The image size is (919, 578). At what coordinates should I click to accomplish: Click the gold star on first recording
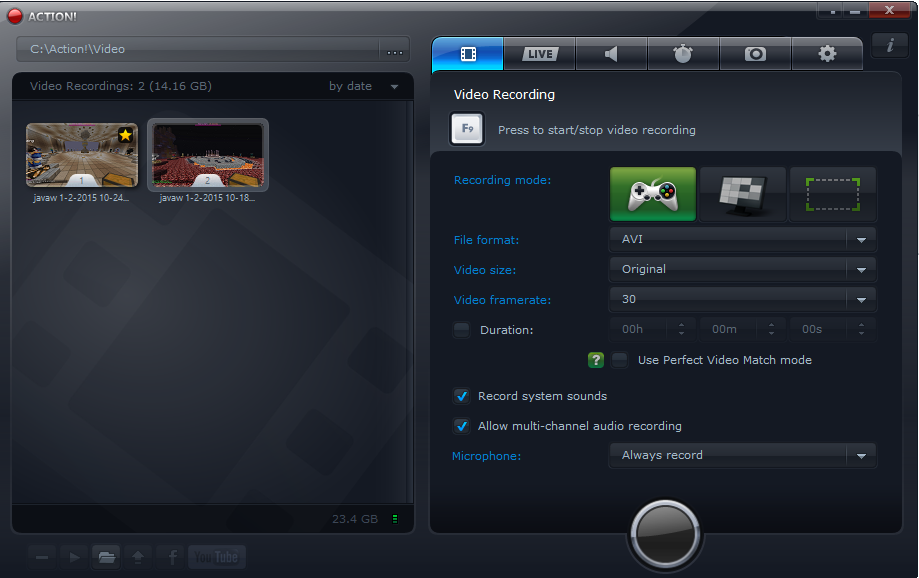(x=125, y=135)
